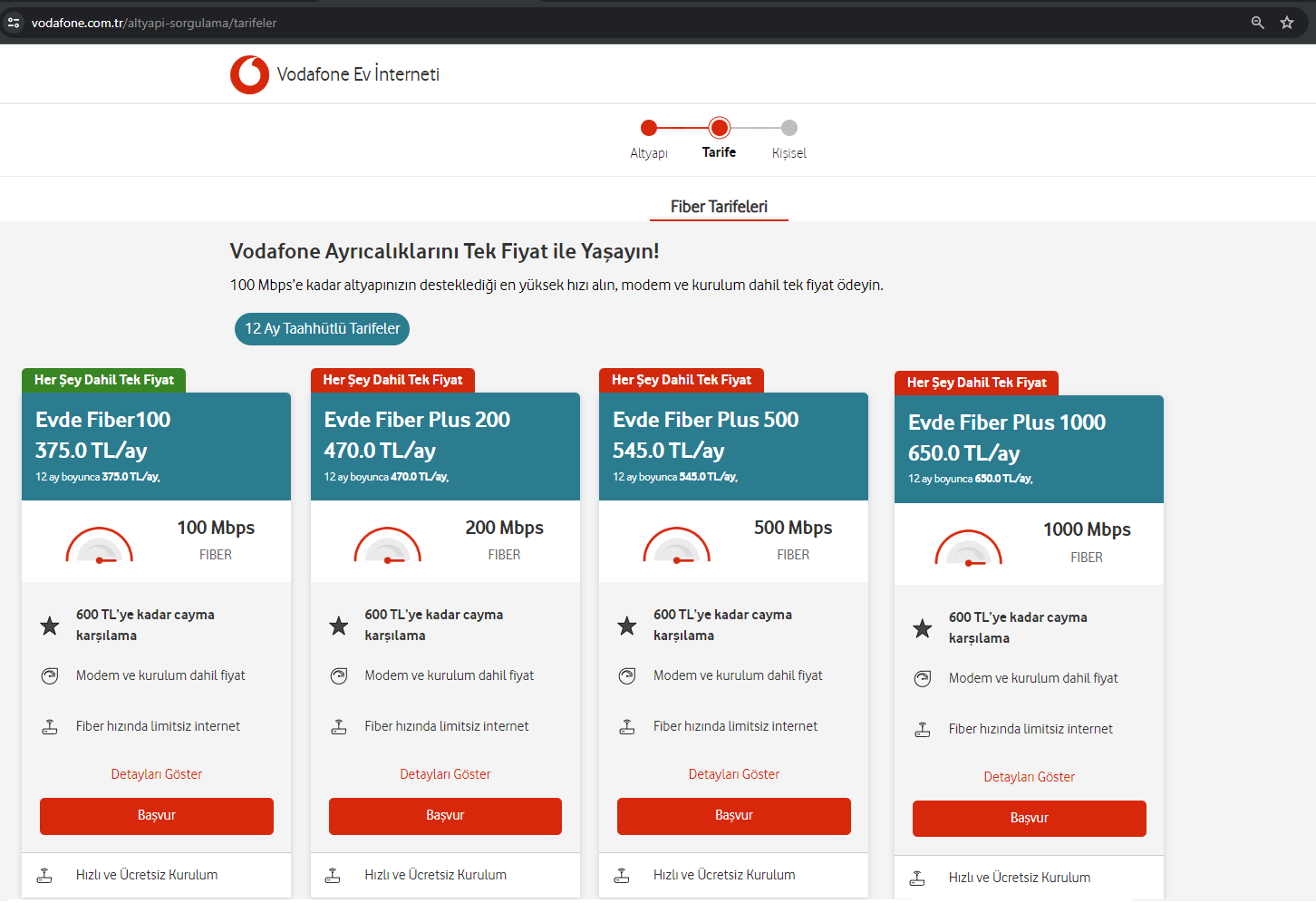Click the speed gauge icon on Evde Fiber Plus 500
This screenshot has width=1316, height=903.
point(677,545)
